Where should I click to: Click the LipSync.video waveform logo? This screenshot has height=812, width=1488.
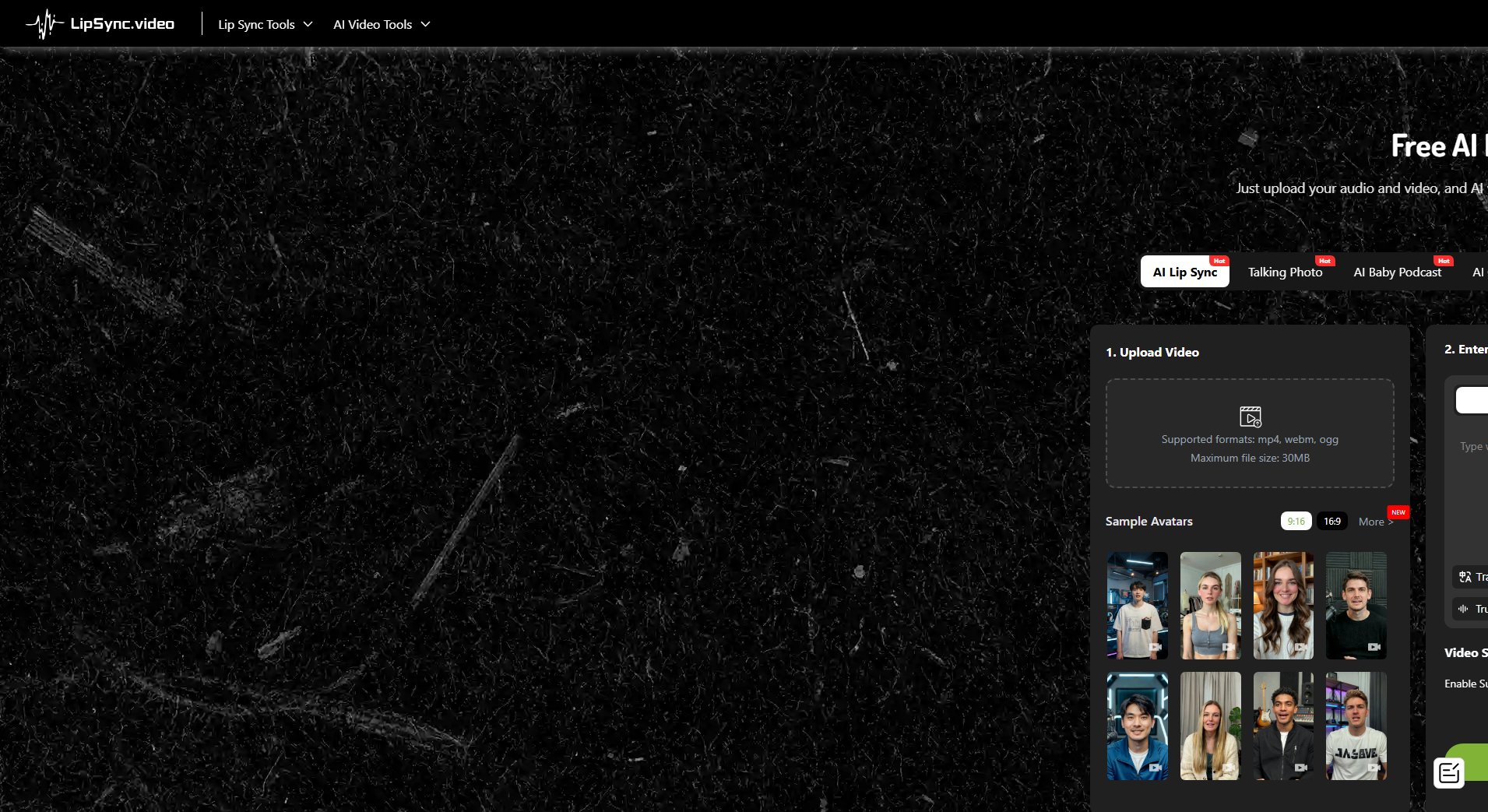(44, 24)
